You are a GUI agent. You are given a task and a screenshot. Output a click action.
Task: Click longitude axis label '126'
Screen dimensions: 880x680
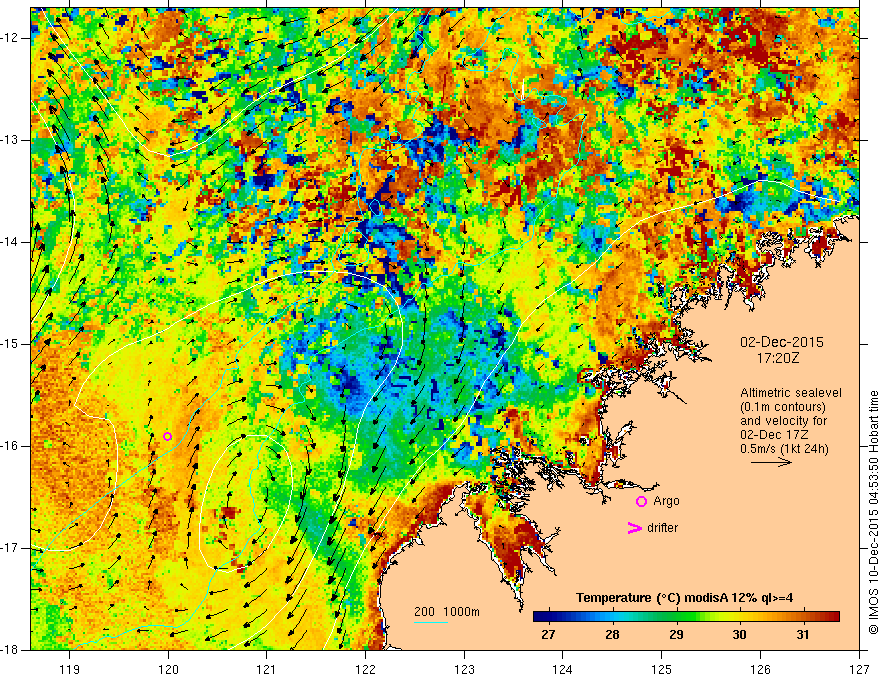click(x=760, y=669)
